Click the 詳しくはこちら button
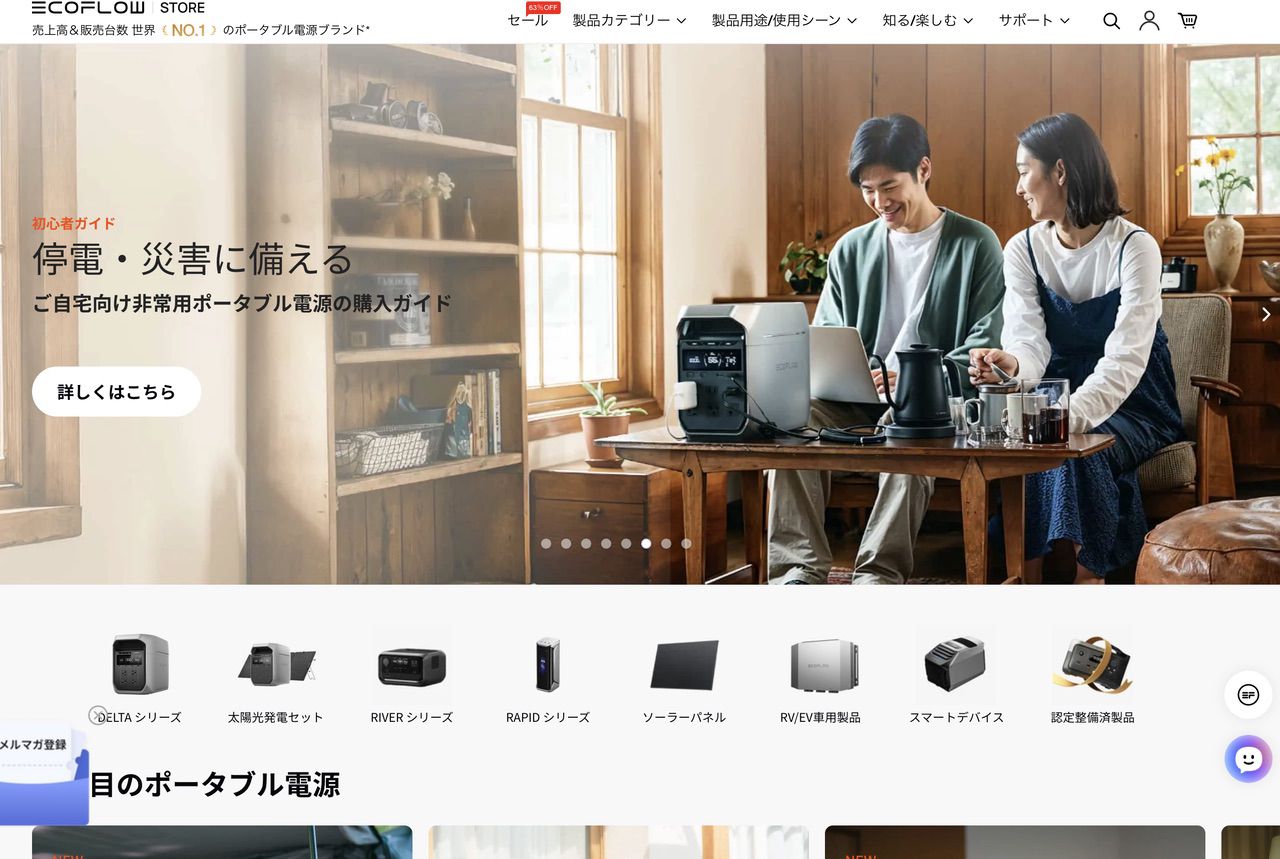 (116, 392)
